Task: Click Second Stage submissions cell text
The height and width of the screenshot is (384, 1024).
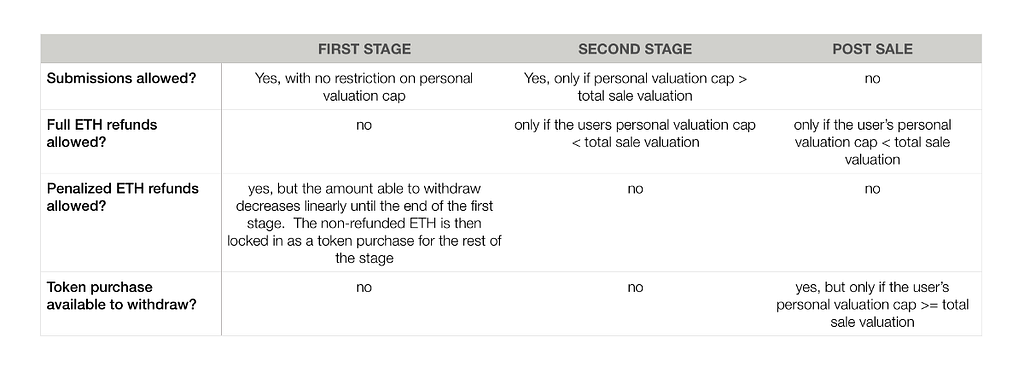Action: tap(635, 87)
